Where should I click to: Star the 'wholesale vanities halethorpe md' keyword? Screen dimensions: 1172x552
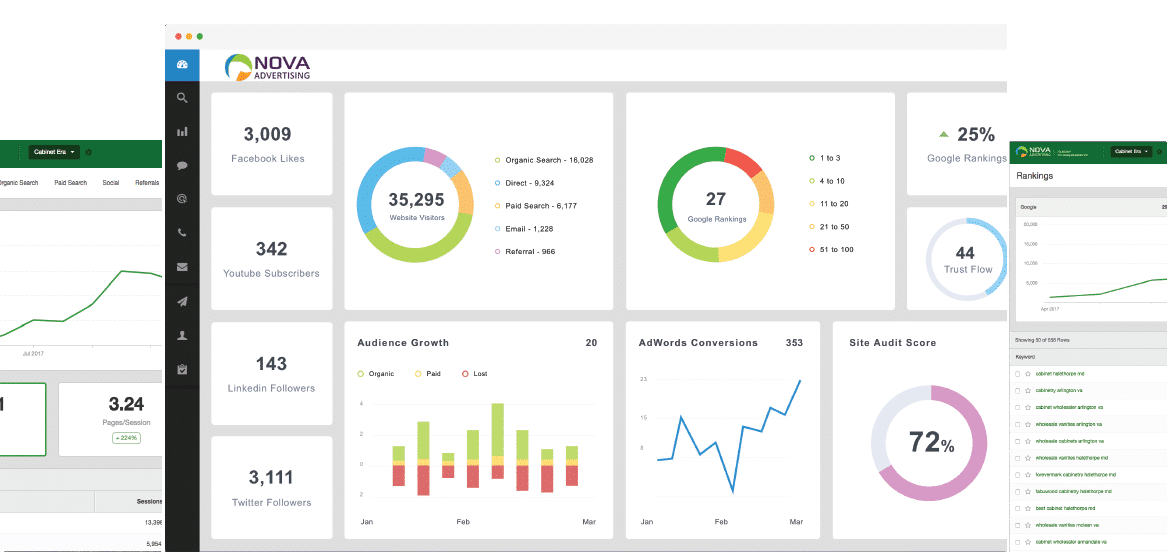(1028, 458)
